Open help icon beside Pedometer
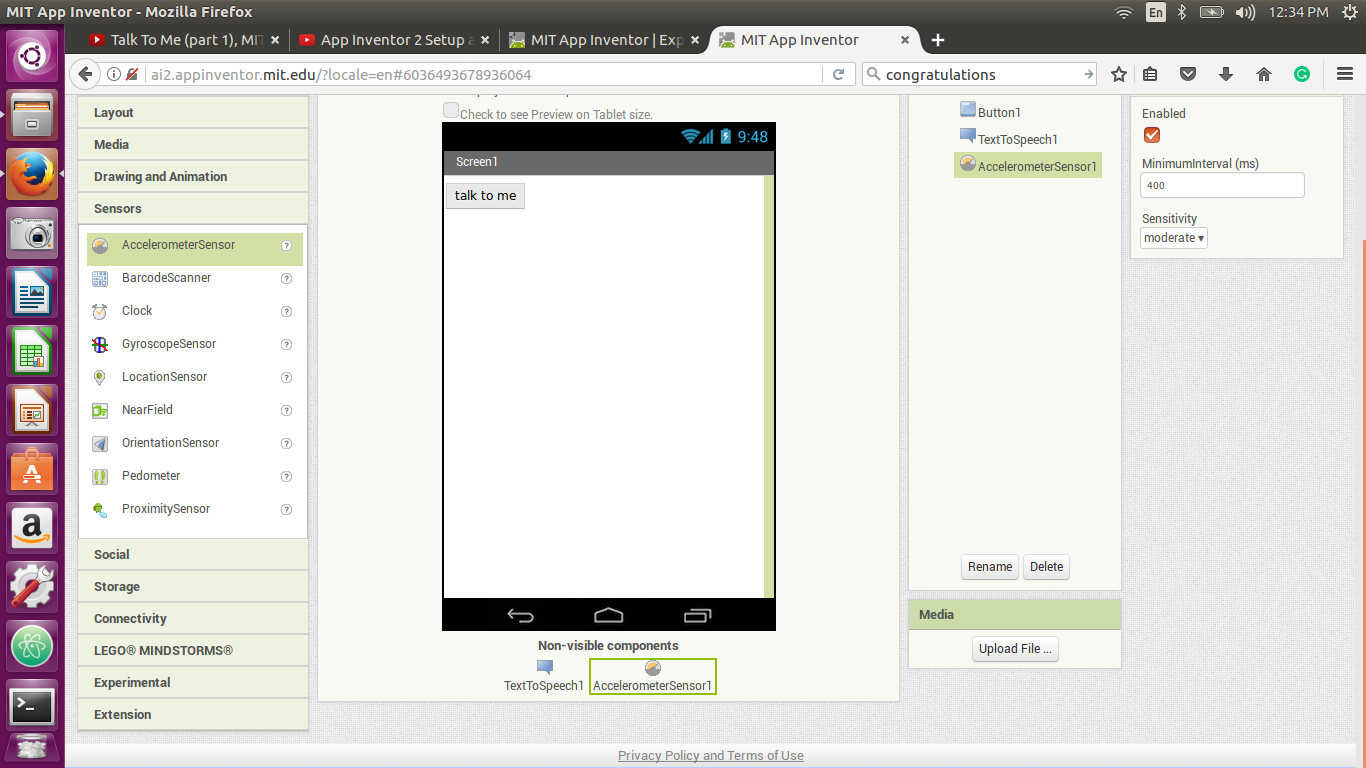Viewport: 1366px width, 768px height. [286, 476]
